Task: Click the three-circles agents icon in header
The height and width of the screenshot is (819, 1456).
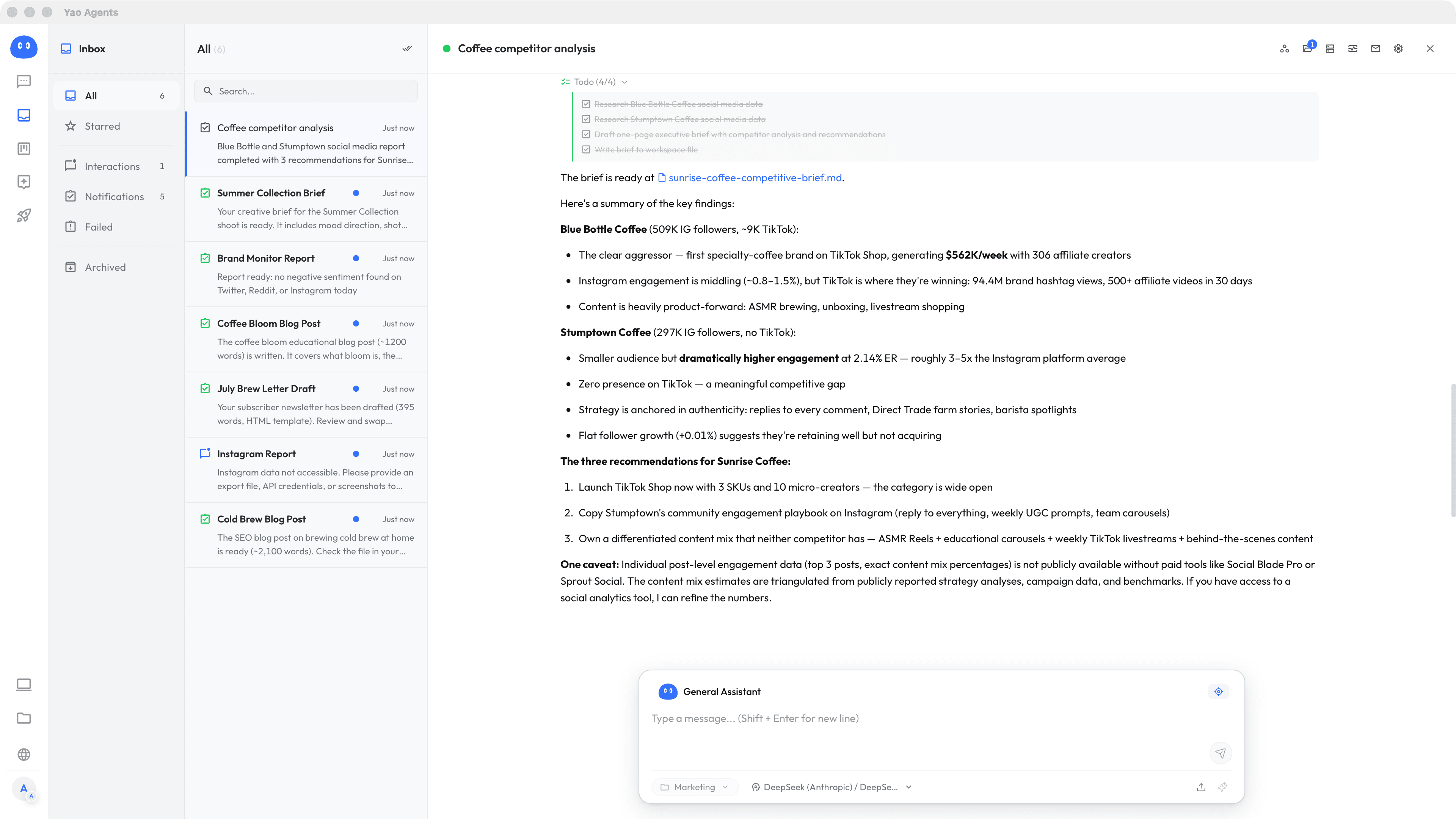Action: [1284, 49]
